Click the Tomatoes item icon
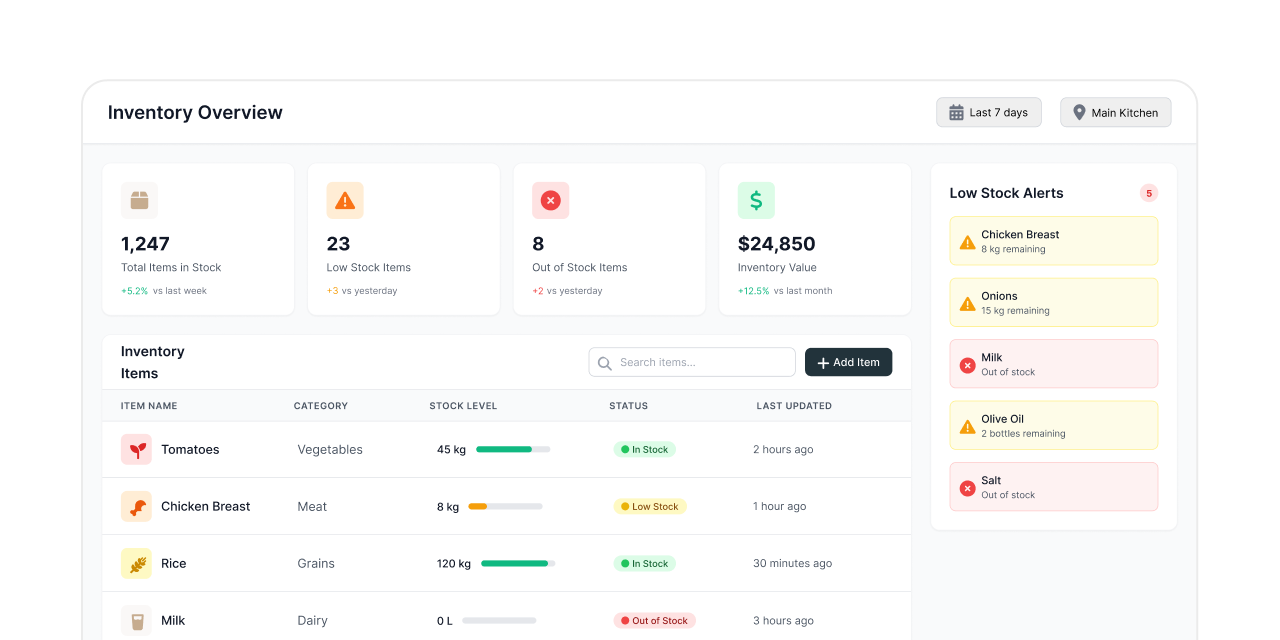1280x640 pixels. click(136, 449)
